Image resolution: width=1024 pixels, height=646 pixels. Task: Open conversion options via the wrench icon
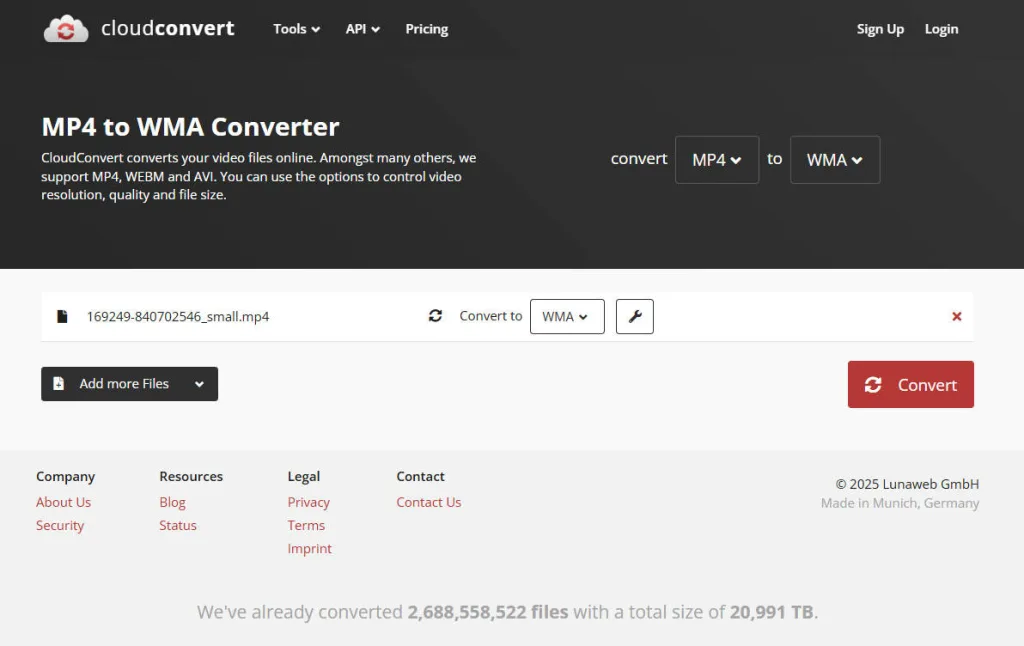click(635, 316)
